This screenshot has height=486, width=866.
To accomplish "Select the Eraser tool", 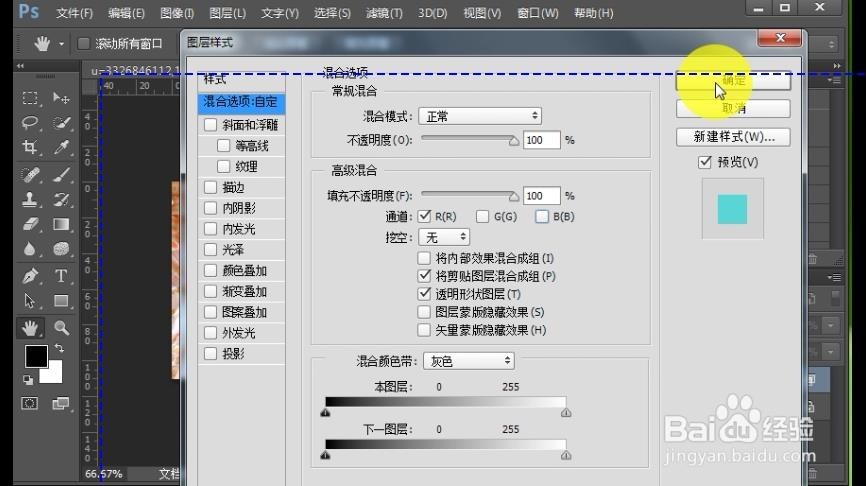I will point(30,224).
